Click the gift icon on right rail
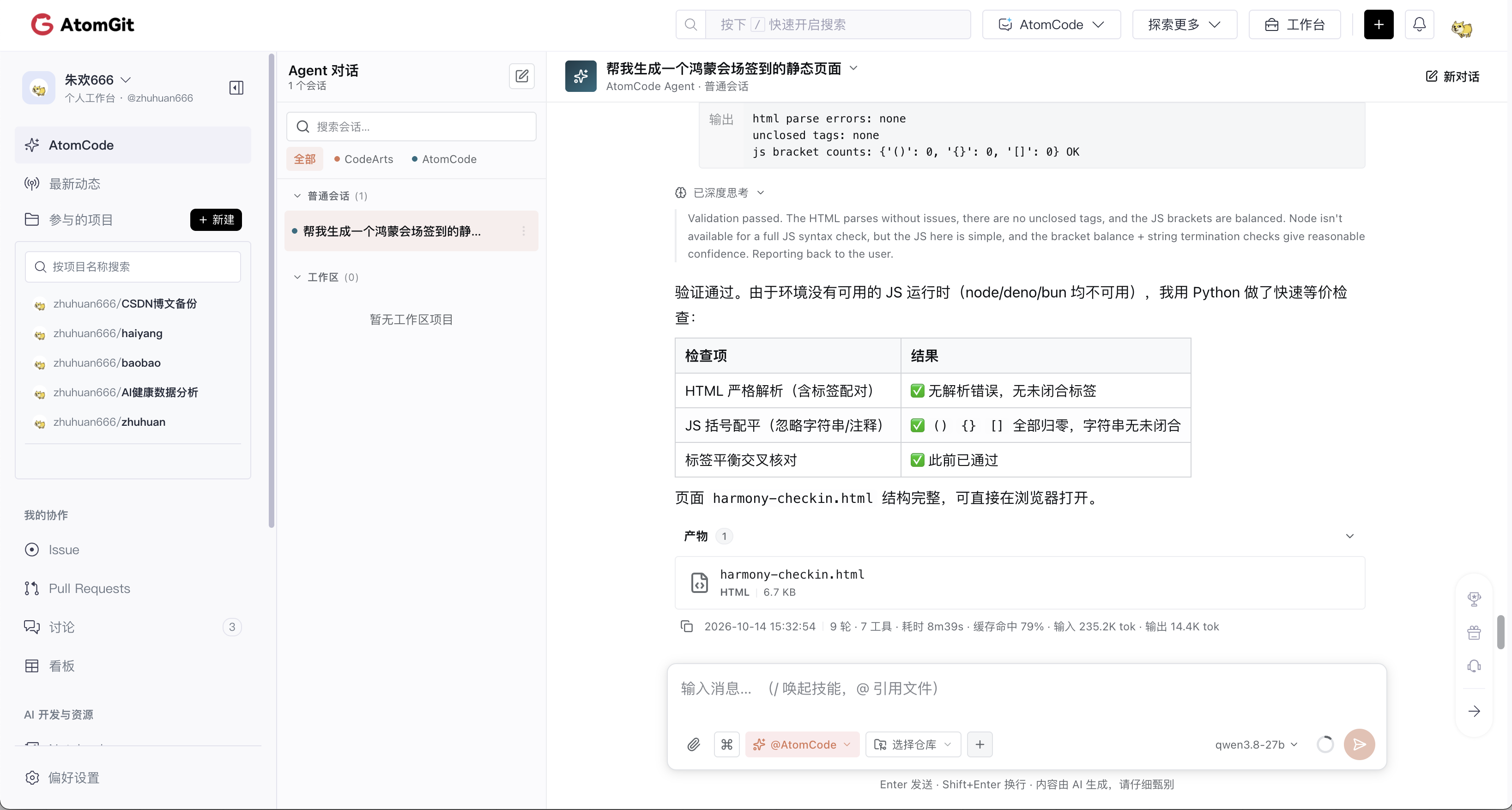 1474,633
